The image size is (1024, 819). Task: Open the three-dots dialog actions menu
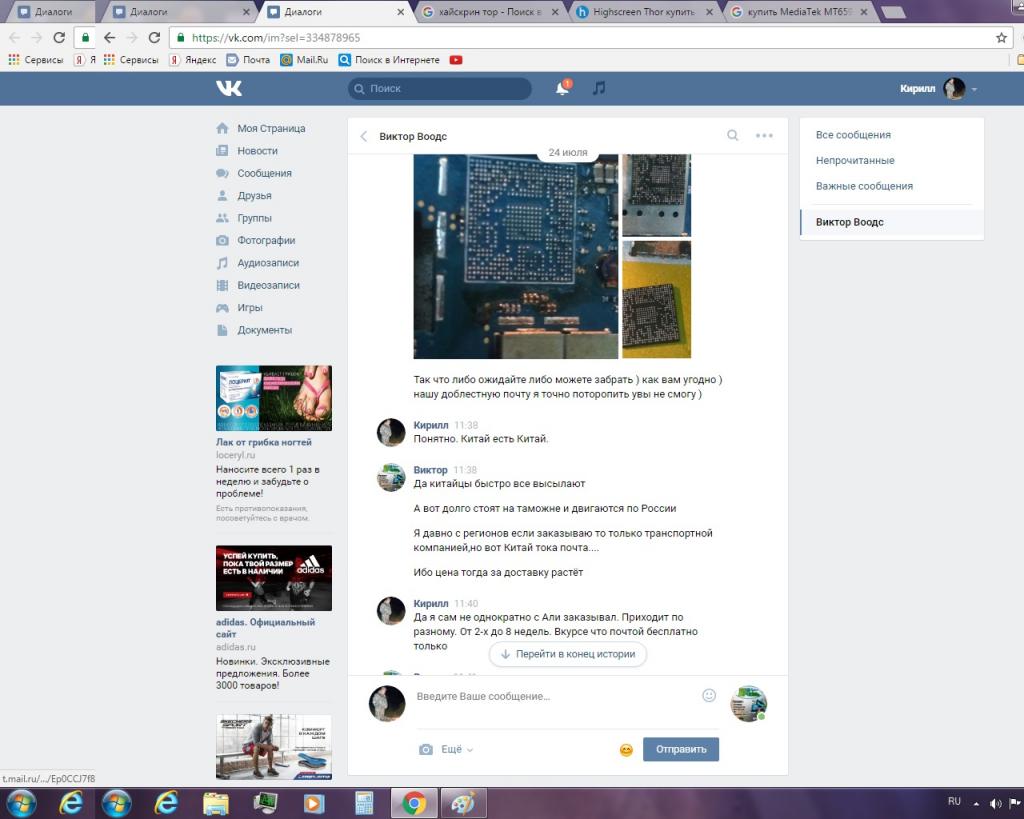point(764,136)
